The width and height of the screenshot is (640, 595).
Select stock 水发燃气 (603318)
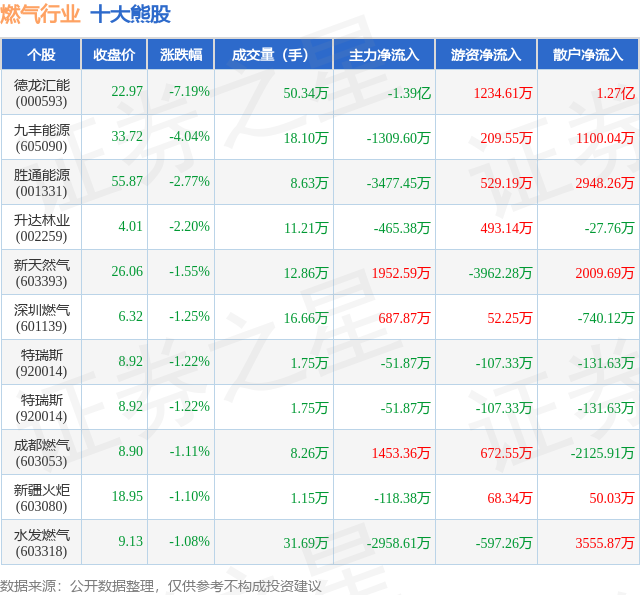(x=41, y=542)
